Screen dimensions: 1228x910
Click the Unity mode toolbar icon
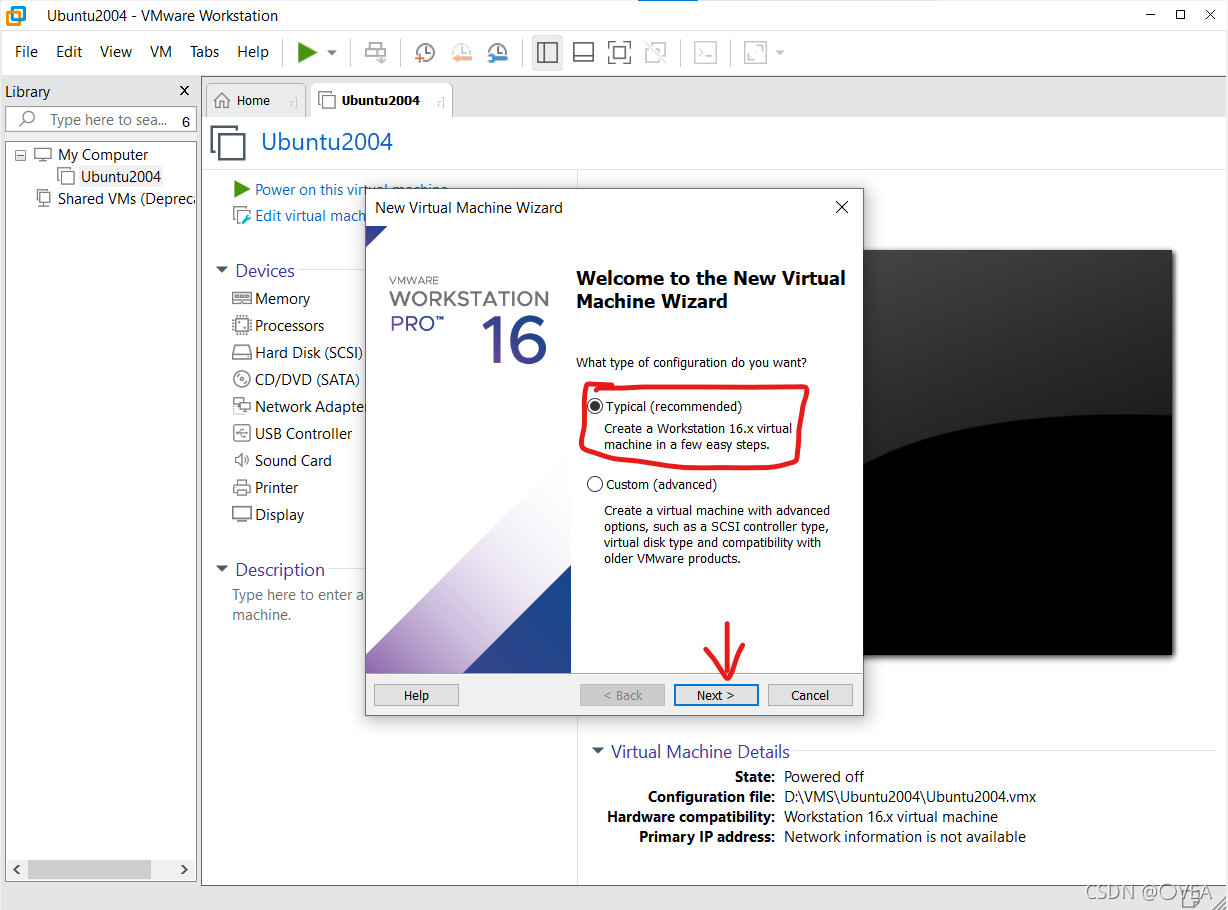click(x=656, y=52)
